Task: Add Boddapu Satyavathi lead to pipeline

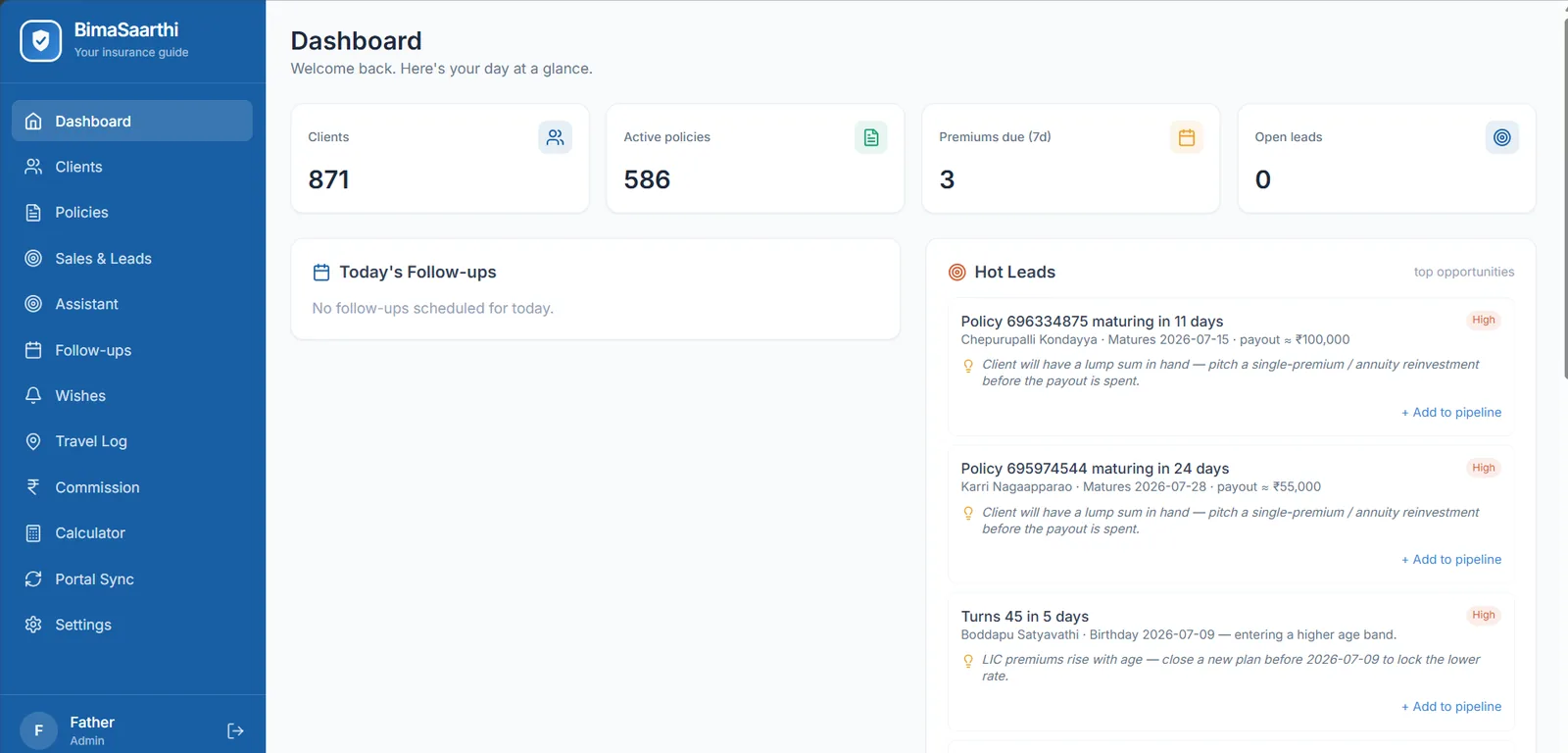Action: [x=1451, y=706]
